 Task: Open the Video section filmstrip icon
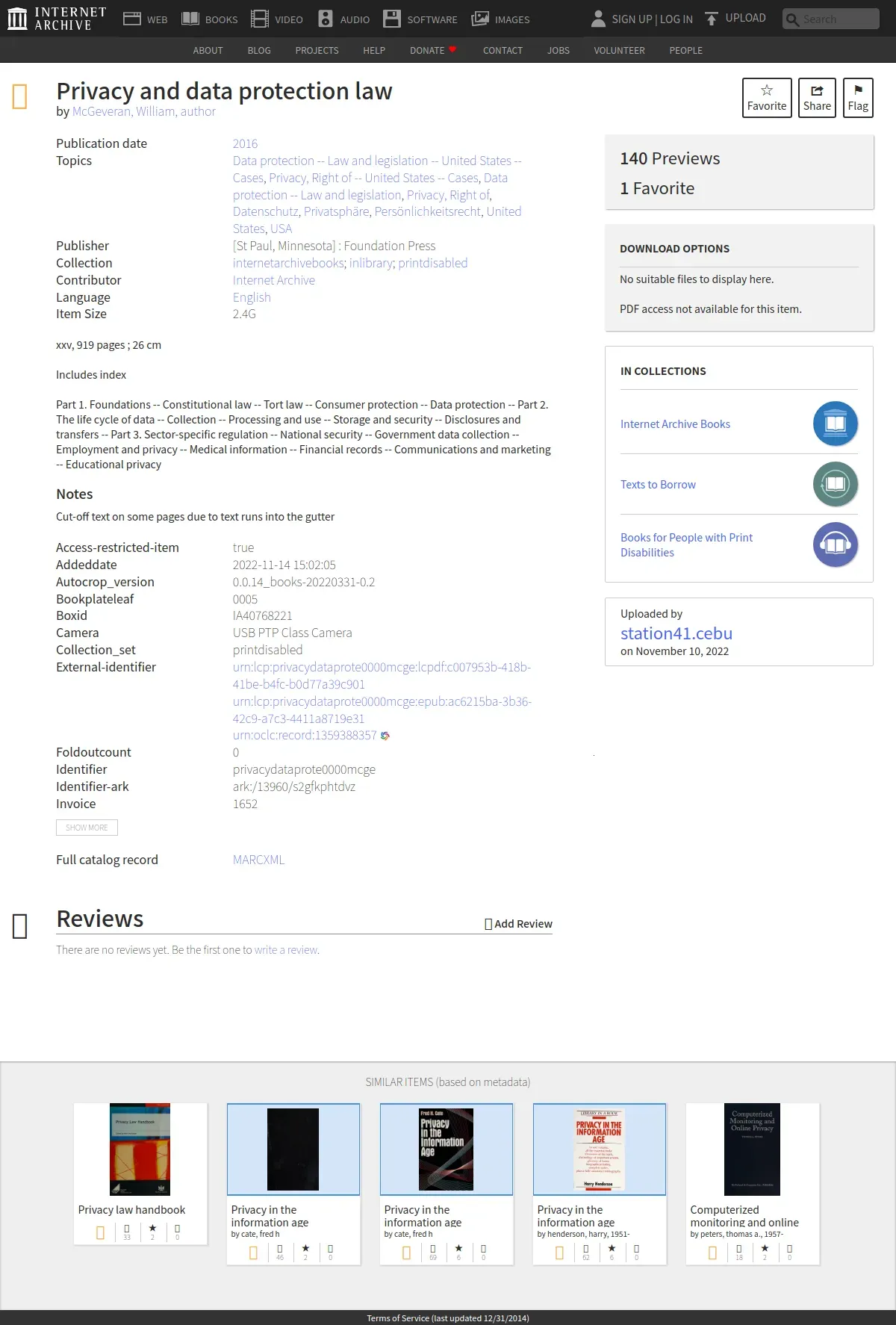click(260, 19)
